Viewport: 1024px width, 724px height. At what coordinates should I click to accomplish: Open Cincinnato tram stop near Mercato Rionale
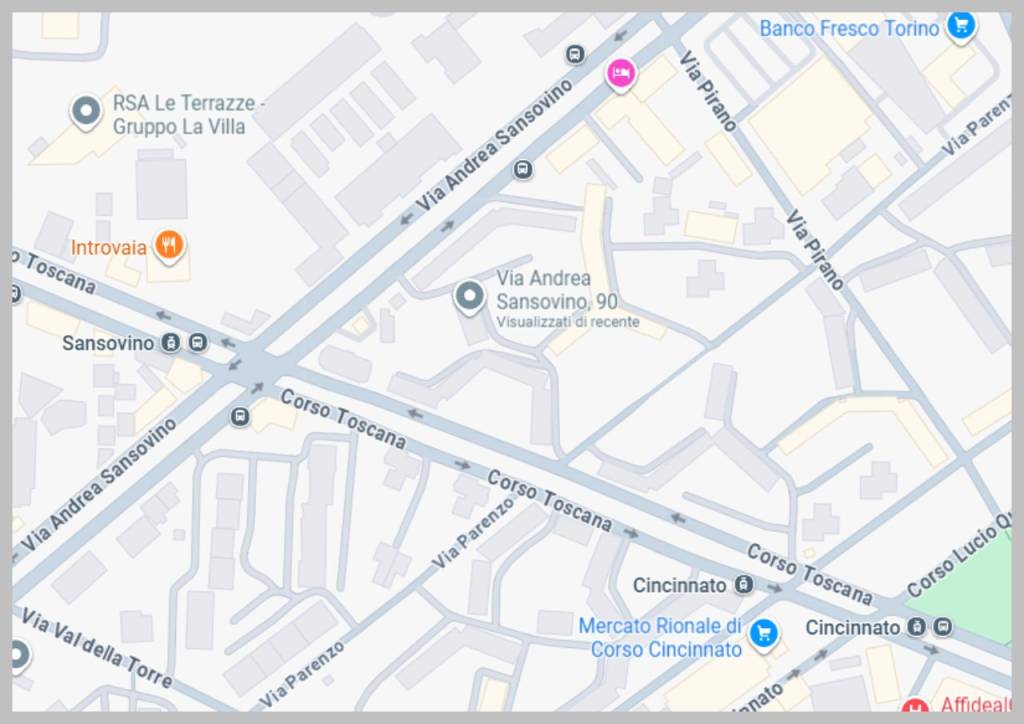(743, 584)
